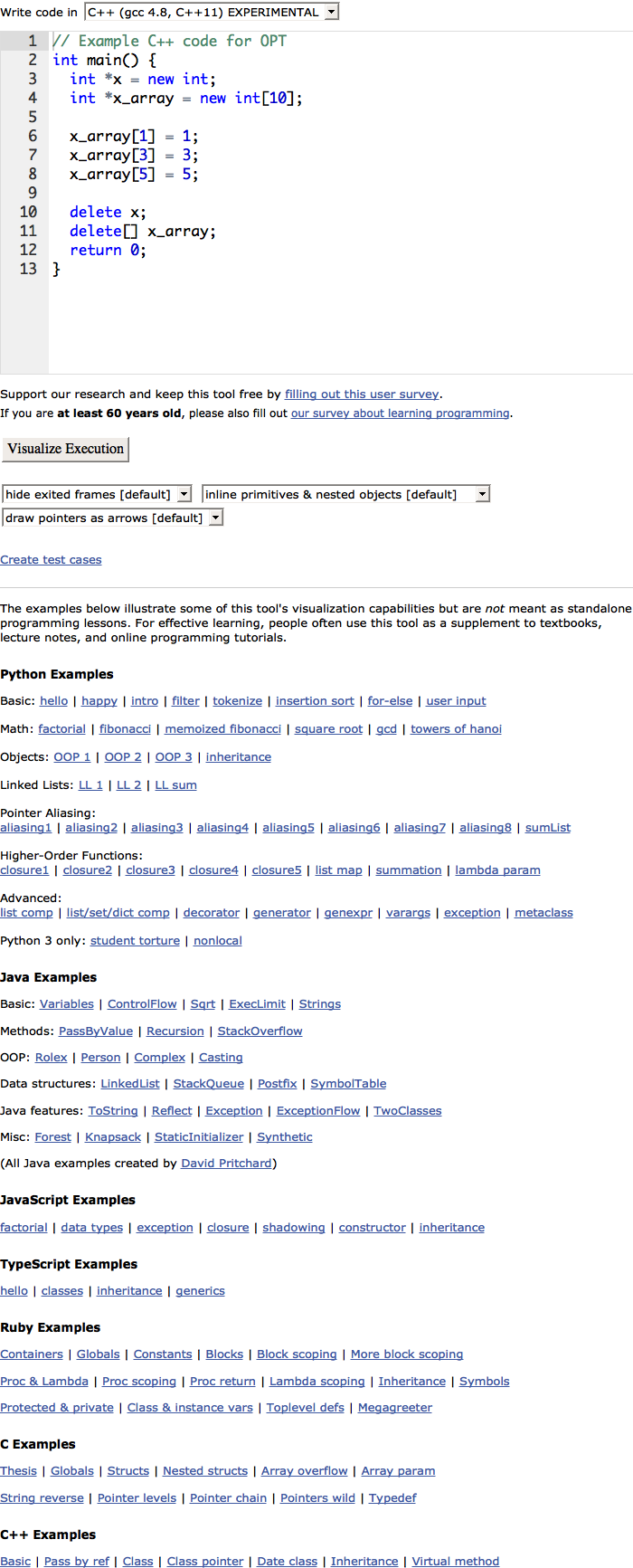Click line 9 in the code editor
633x1568 pixels.
click(x=341, y=193)
